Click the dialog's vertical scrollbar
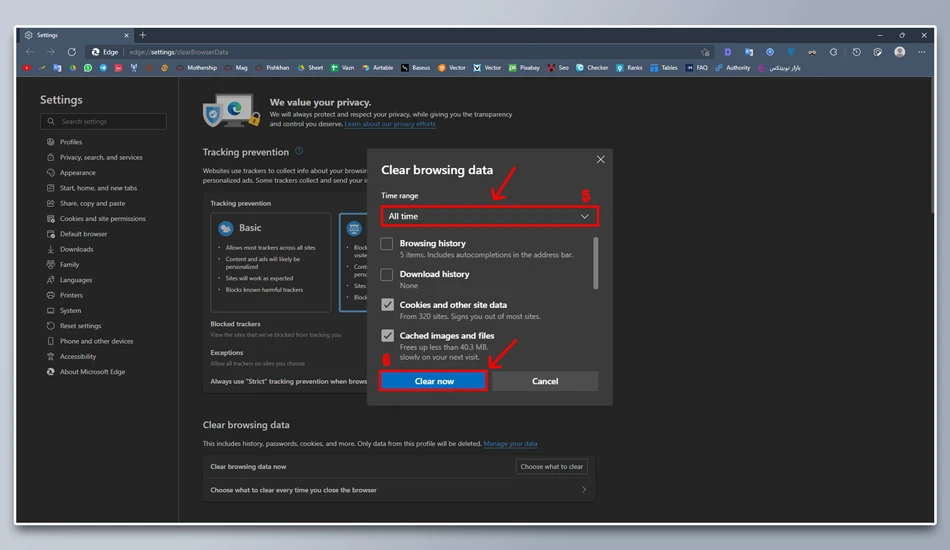The height and width of the screenshot is (550, 950). pyautogui.click(x=596, y=263)
